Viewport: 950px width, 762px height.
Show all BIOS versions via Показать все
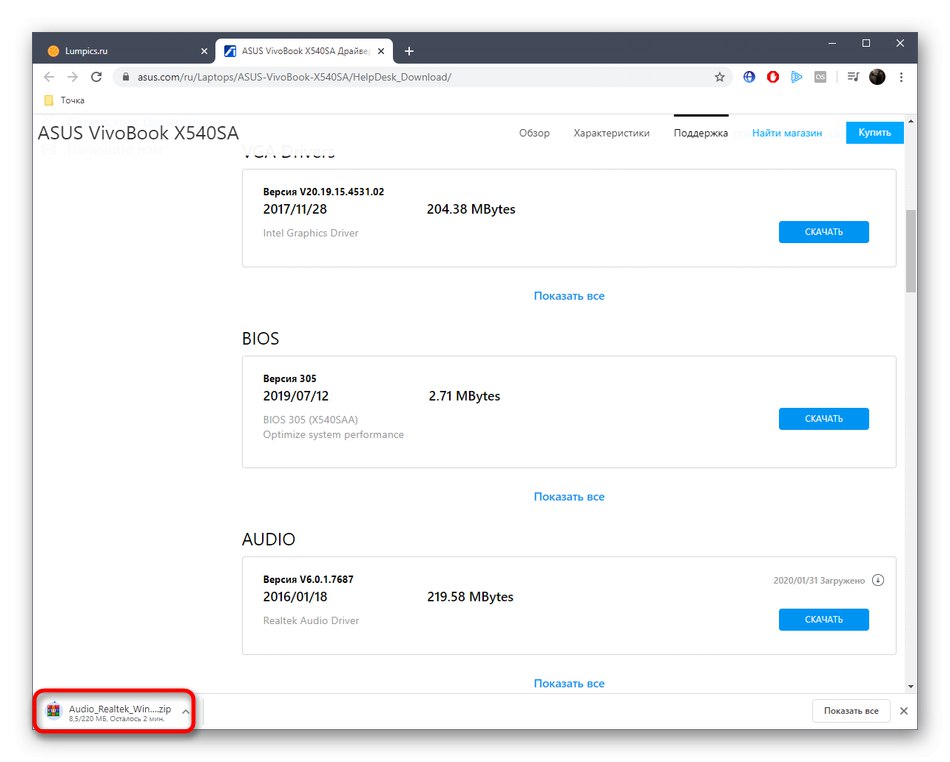click(x=569, y=496)
